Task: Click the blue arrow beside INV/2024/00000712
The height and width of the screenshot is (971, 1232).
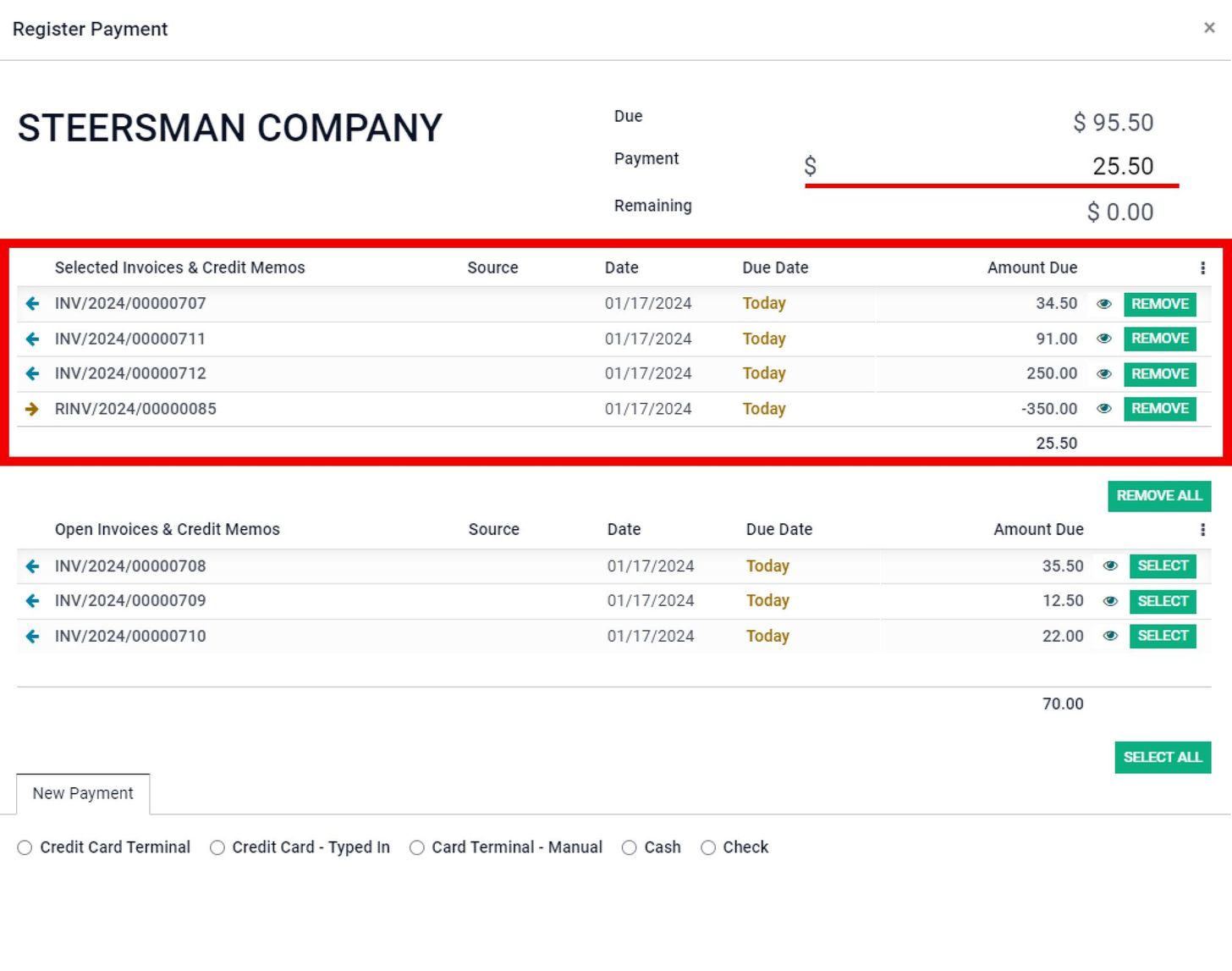Action: pos(32,373)
